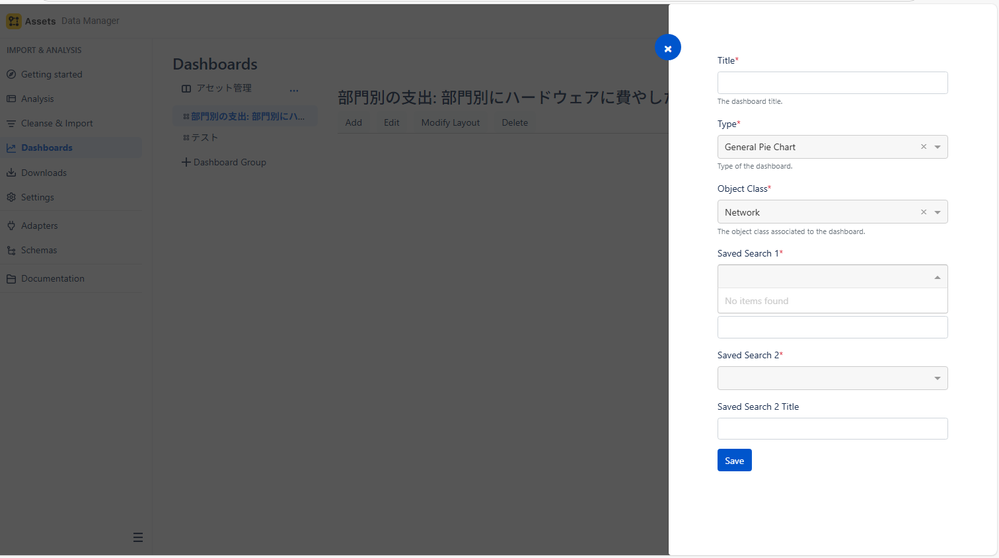Open the Saved Search 2 dropdown

tap(832, 378)
